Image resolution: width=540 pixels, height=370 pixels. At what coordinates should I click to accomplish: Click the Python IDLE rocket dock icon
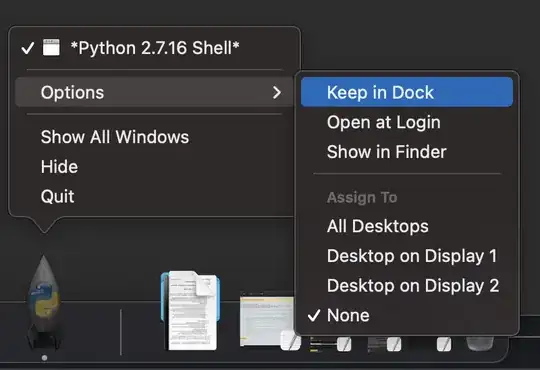44,302
